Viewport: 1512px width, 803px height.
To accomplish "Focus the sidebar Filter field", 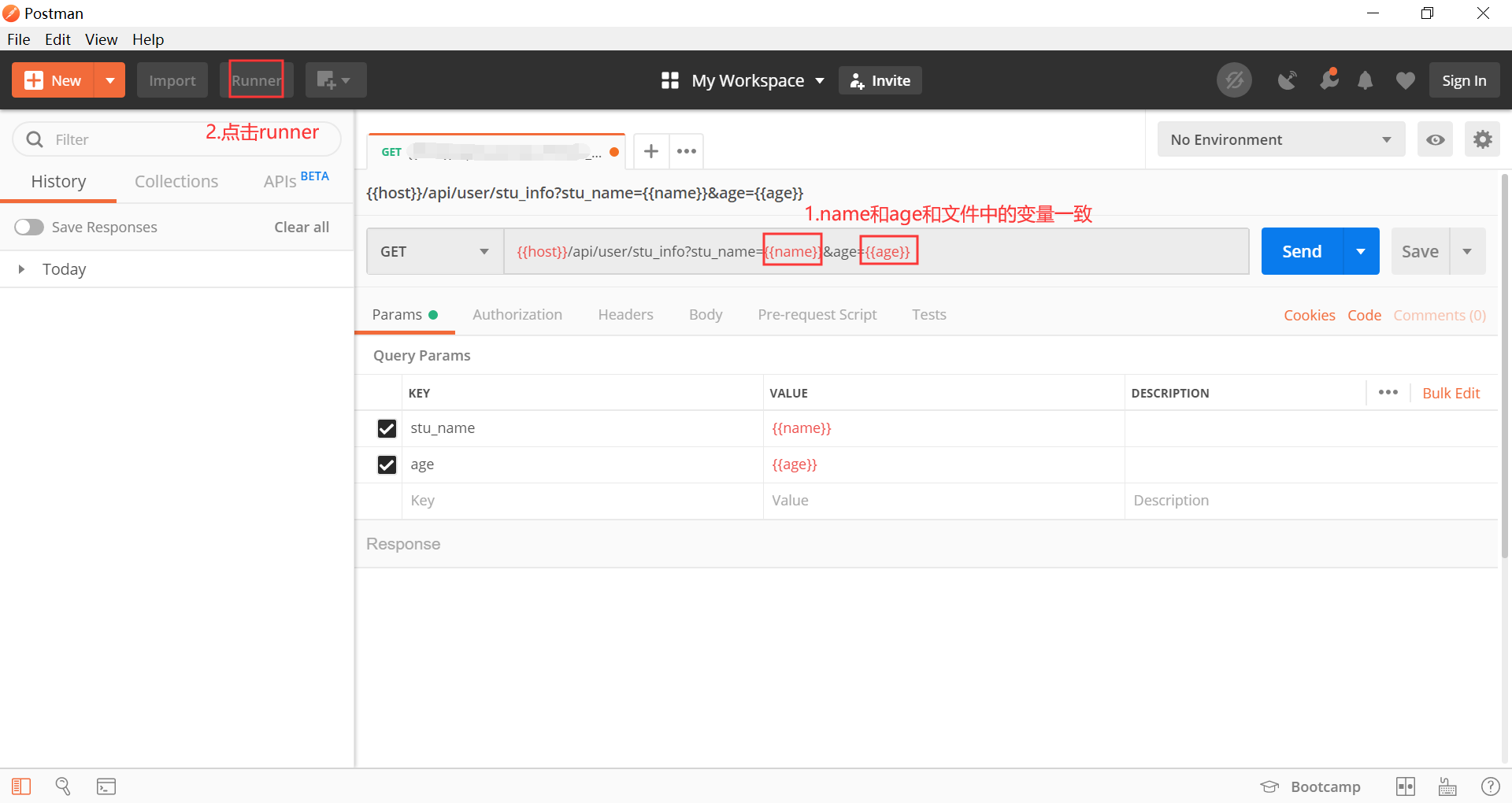I will (x=177, y=139).
